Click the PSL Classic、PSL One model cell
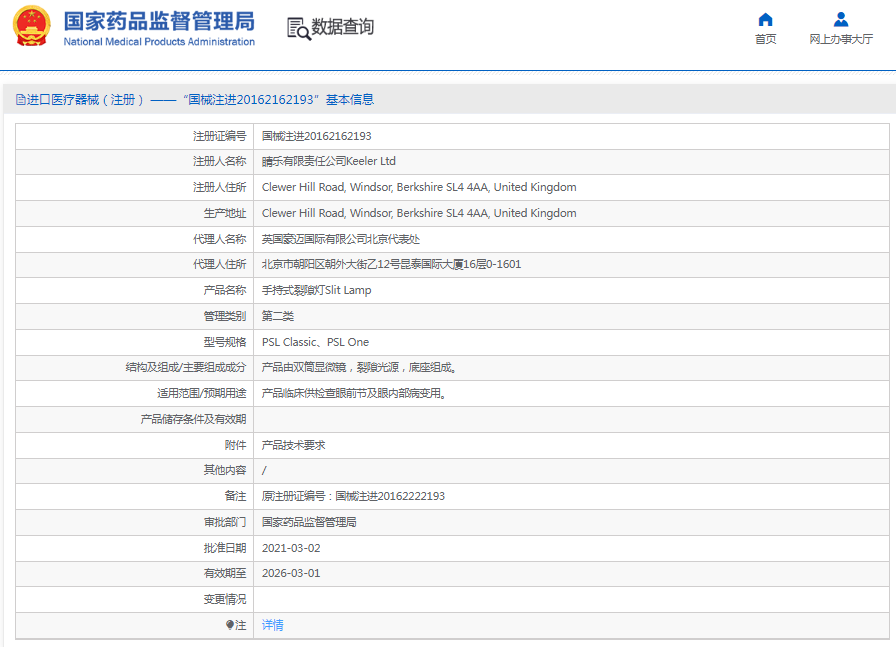 [x=315, y=342]
